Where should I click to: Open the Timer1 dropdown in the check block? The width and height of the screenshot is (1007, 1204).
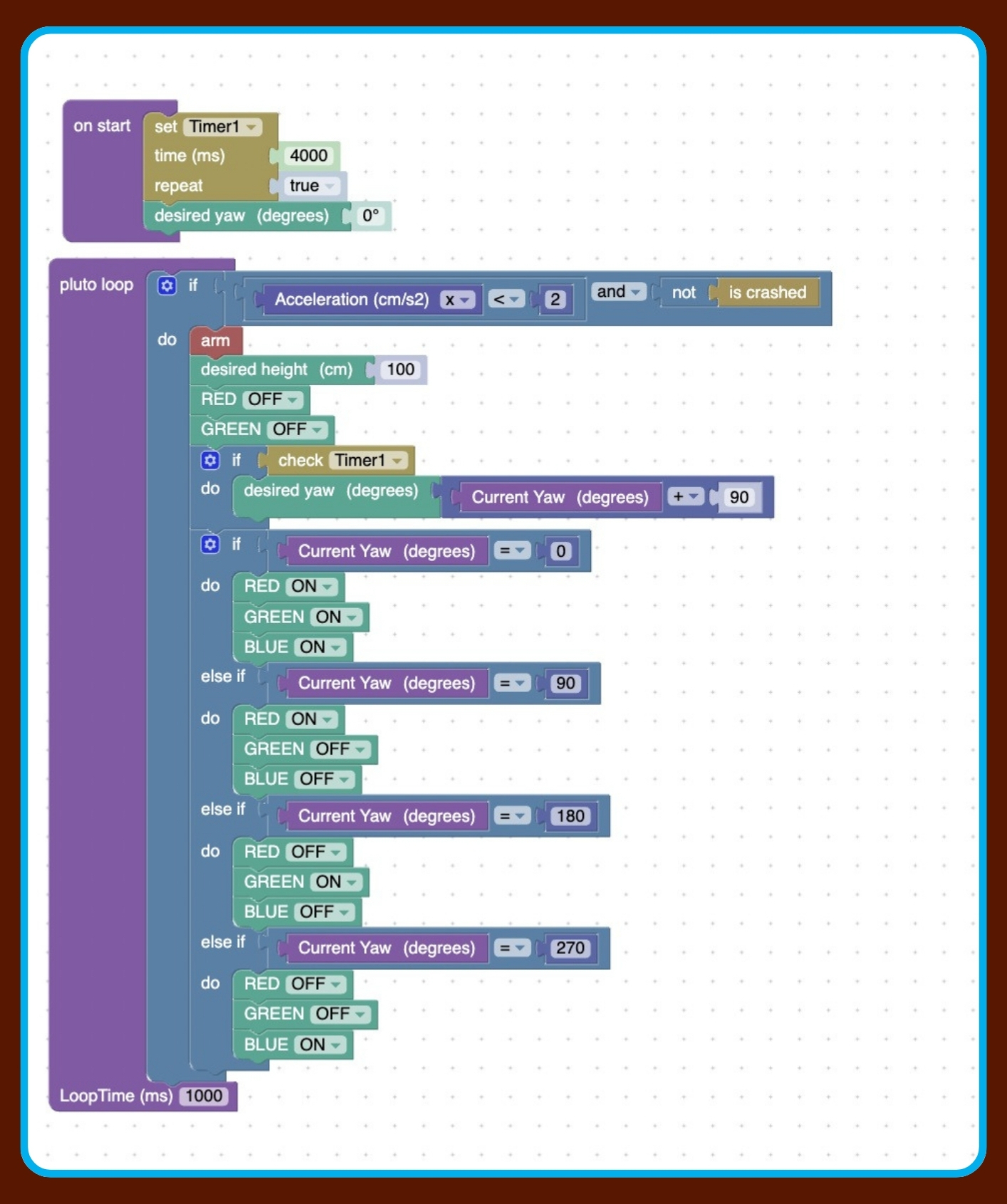[x=369, y=461]
